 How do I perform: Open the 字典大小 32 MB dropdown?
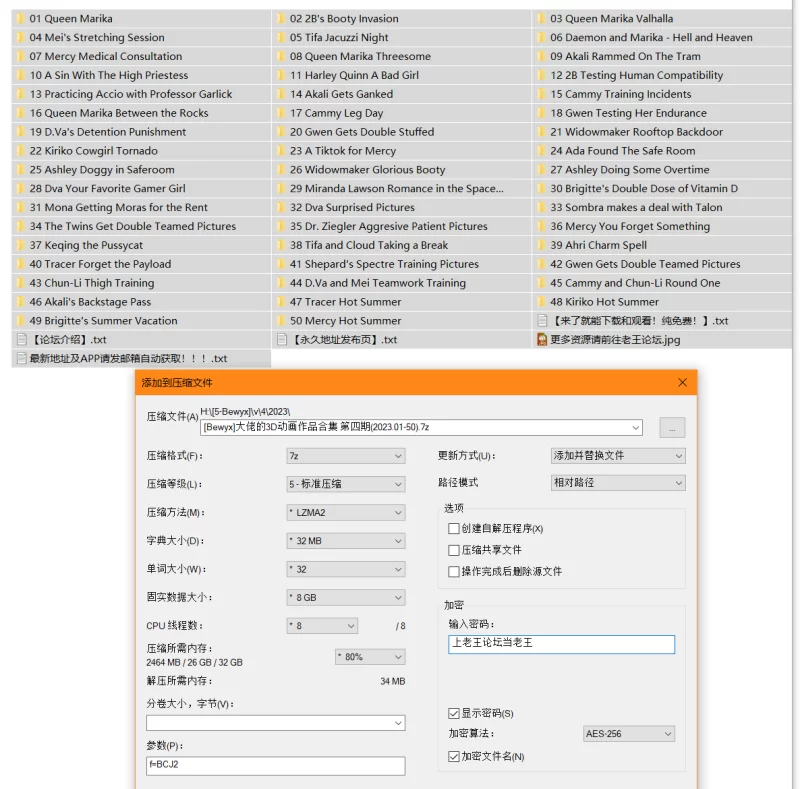click(x=346, y=541)
